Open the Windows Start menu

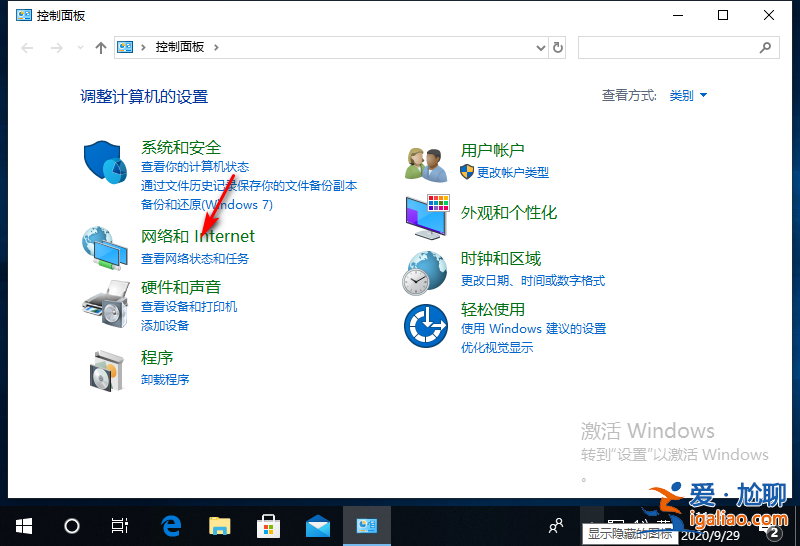24,526
